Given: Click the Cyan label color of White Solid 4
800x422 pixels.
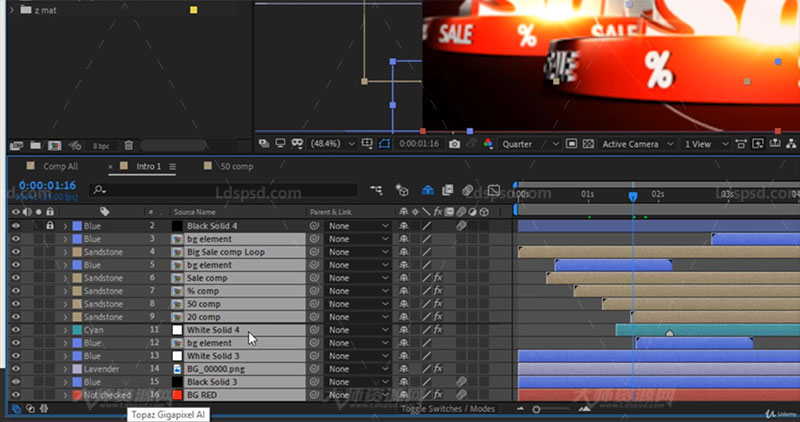Looking at the screenshot, I should coord(77,330).
